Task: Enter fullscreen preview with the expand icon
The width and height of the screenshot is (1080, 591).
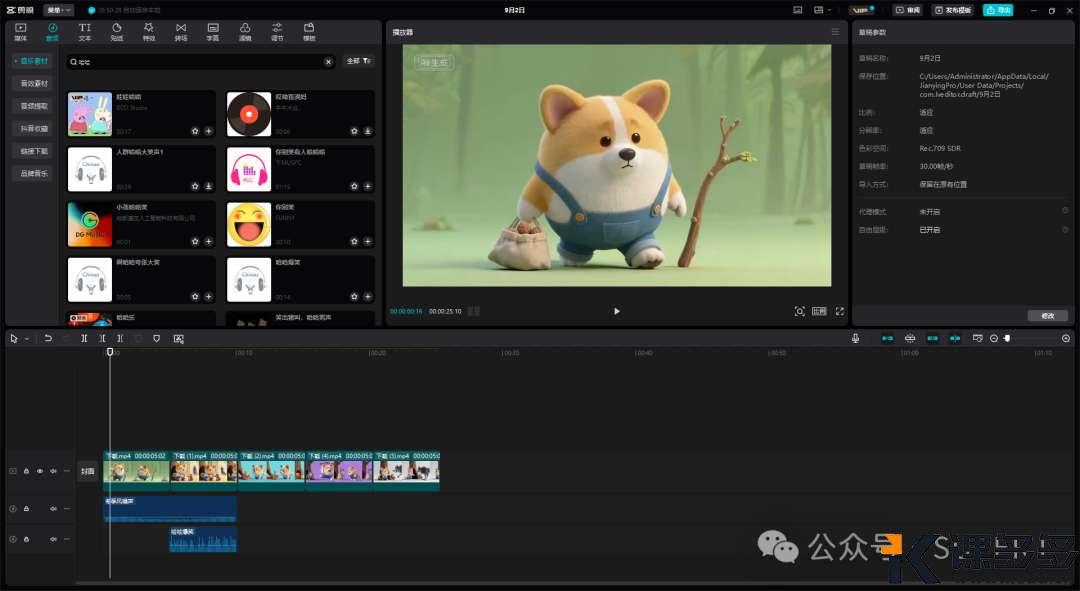Action: [x=839, y=311]
